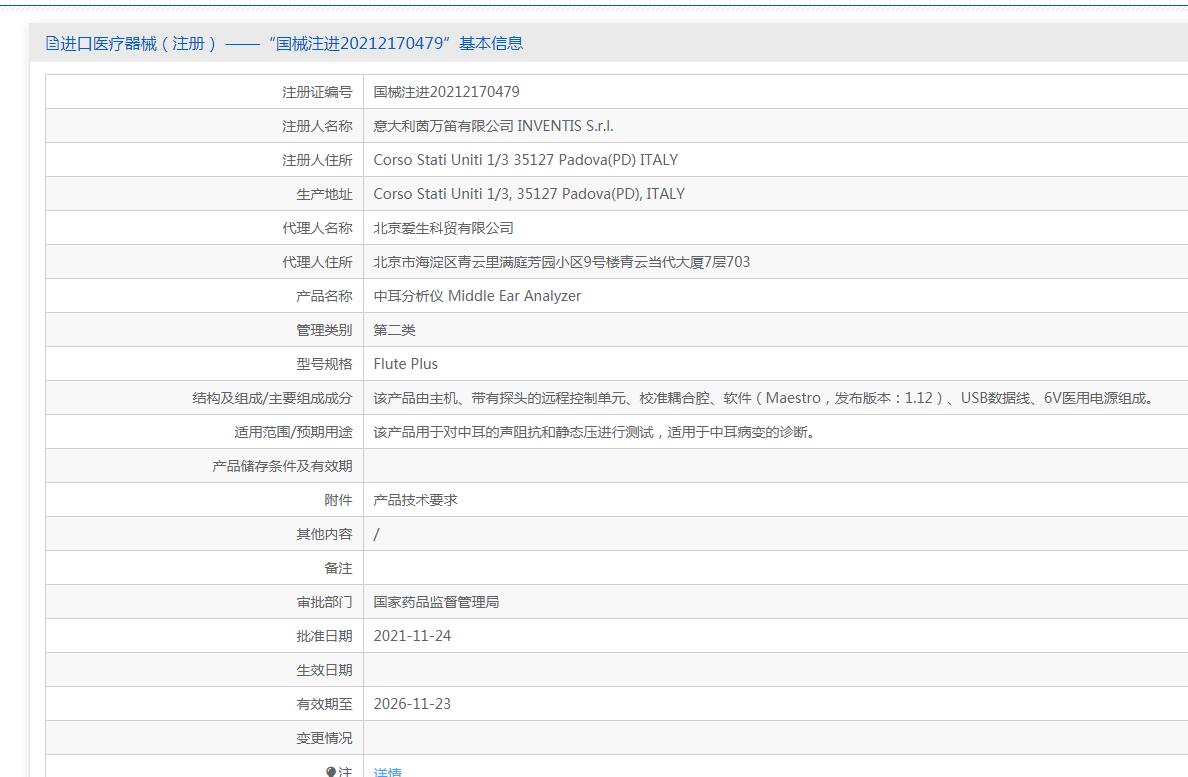Viewport: 1188px width, 777px height.
Task: Select expiry date 2026-11-23
Action: pyautogui.click(x=412, y=704)
